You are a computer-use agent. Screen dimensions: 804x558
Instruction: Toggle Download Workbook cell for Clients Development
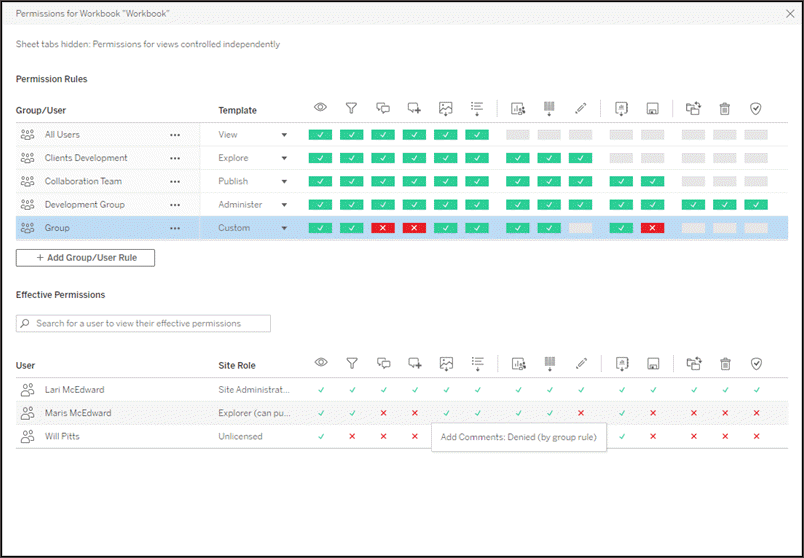coord(621,158)
